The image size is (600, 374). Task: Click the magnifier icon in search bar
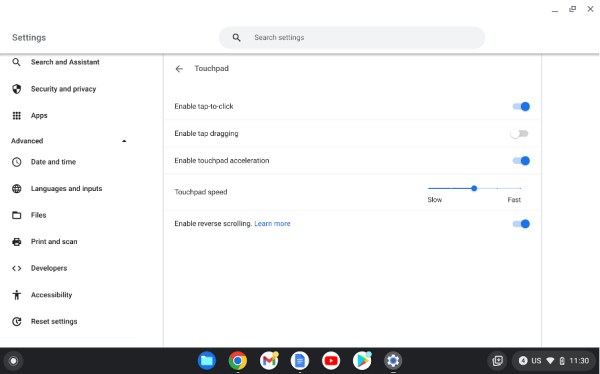236,38
